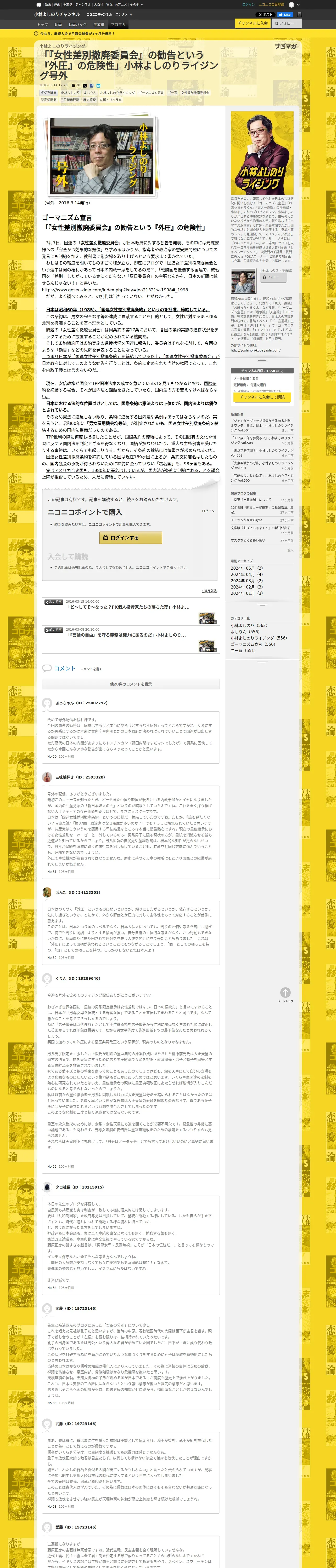
Task: Open the 生放送 channel tab
Action: pos(99,24)
